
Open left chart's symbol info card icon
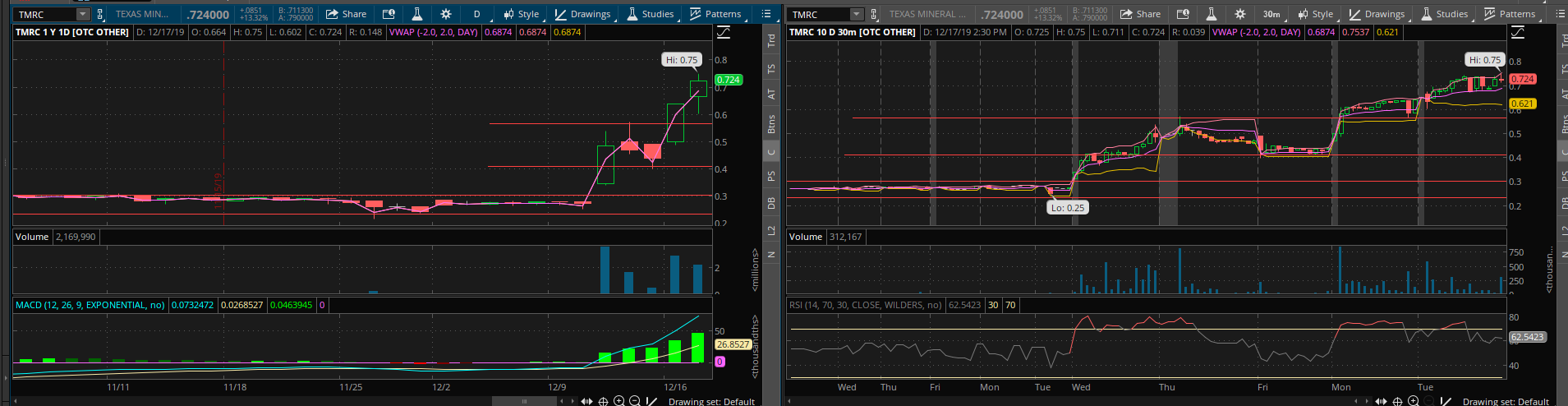389,14
